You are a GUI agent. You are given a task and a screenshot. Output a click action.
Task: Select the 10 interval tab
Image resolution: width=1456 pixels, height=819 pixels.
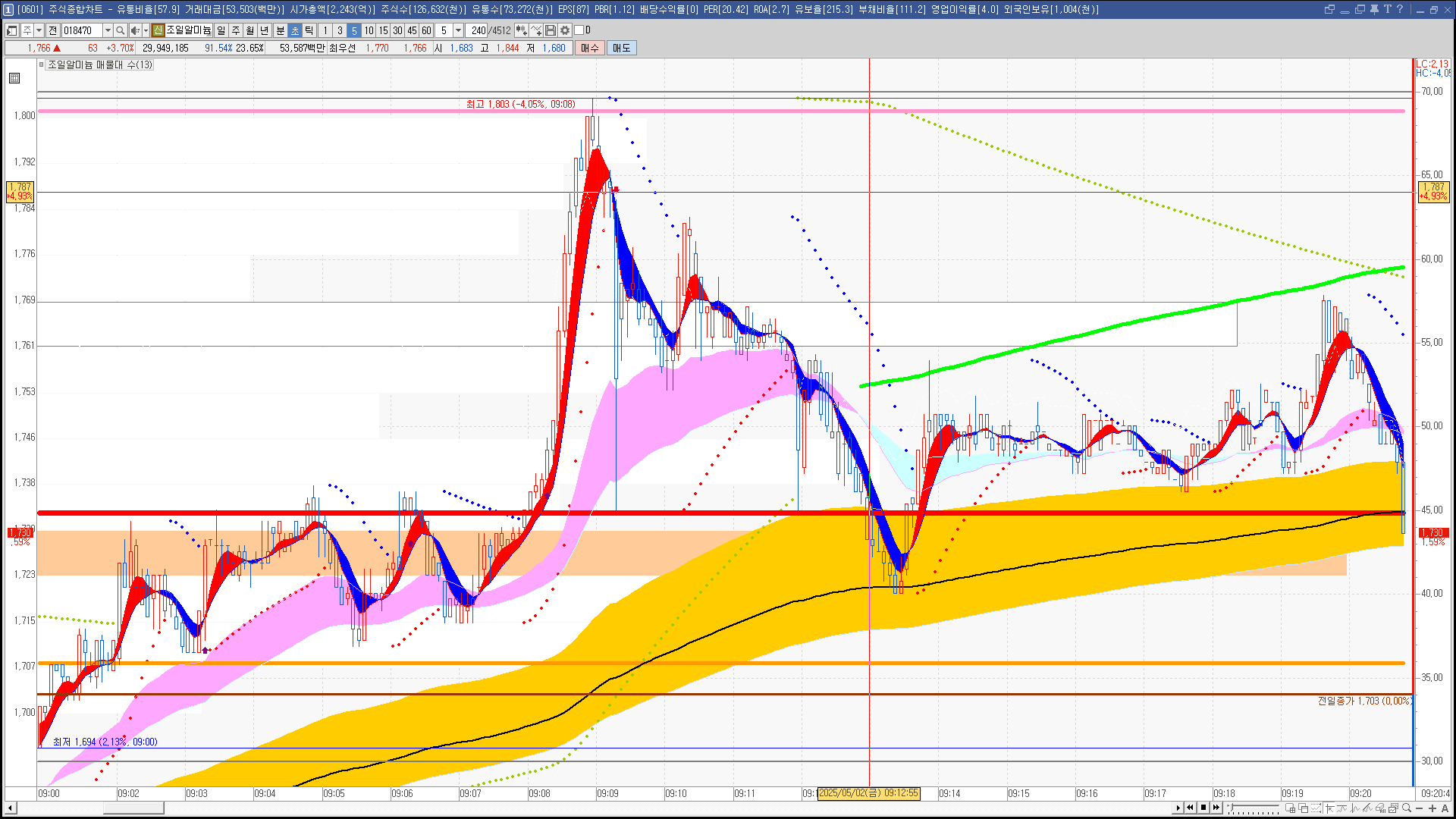(x=369, y=30)
